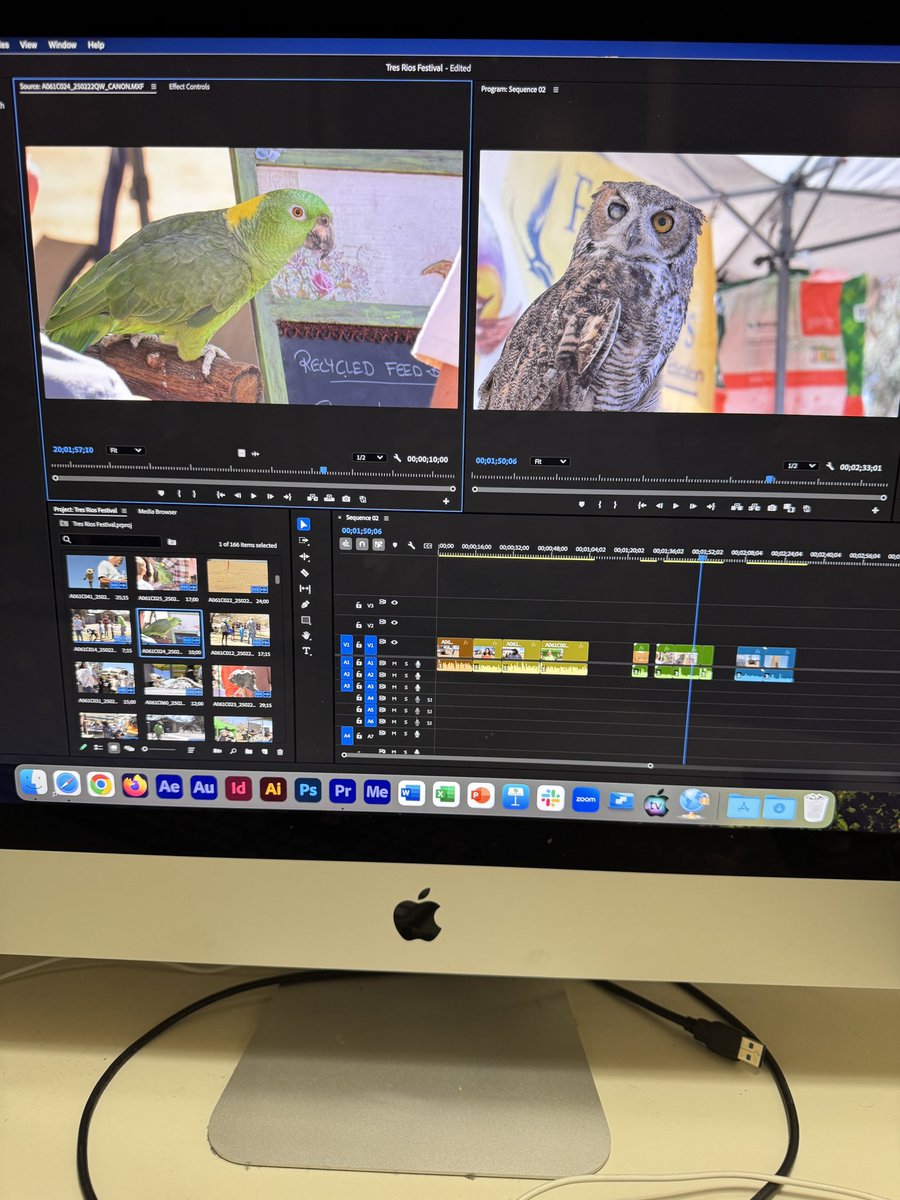Viewport: 900px width, 1200px height.
Task: Open Program monitor zoom level Fit dropdown
Action: [x=550, y=461]
